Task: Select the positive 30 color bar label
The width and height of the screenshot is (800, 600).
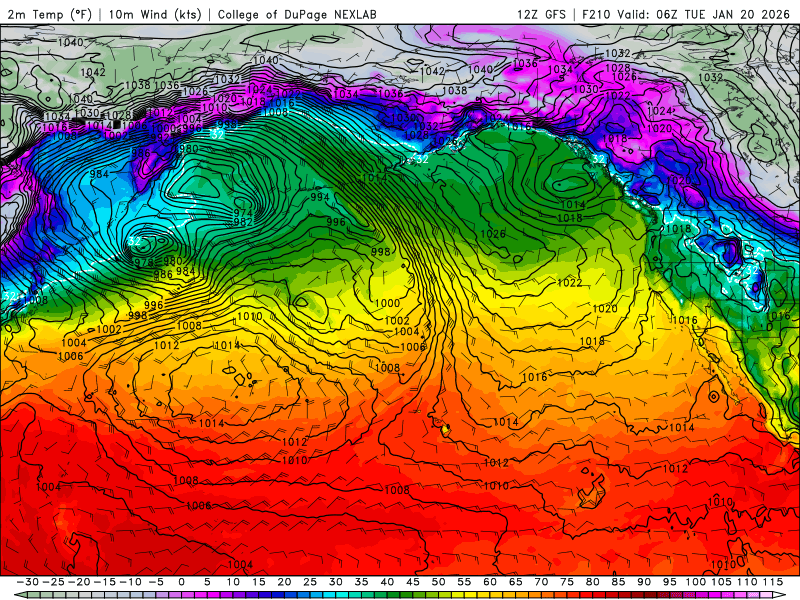Action: point(336,582)
